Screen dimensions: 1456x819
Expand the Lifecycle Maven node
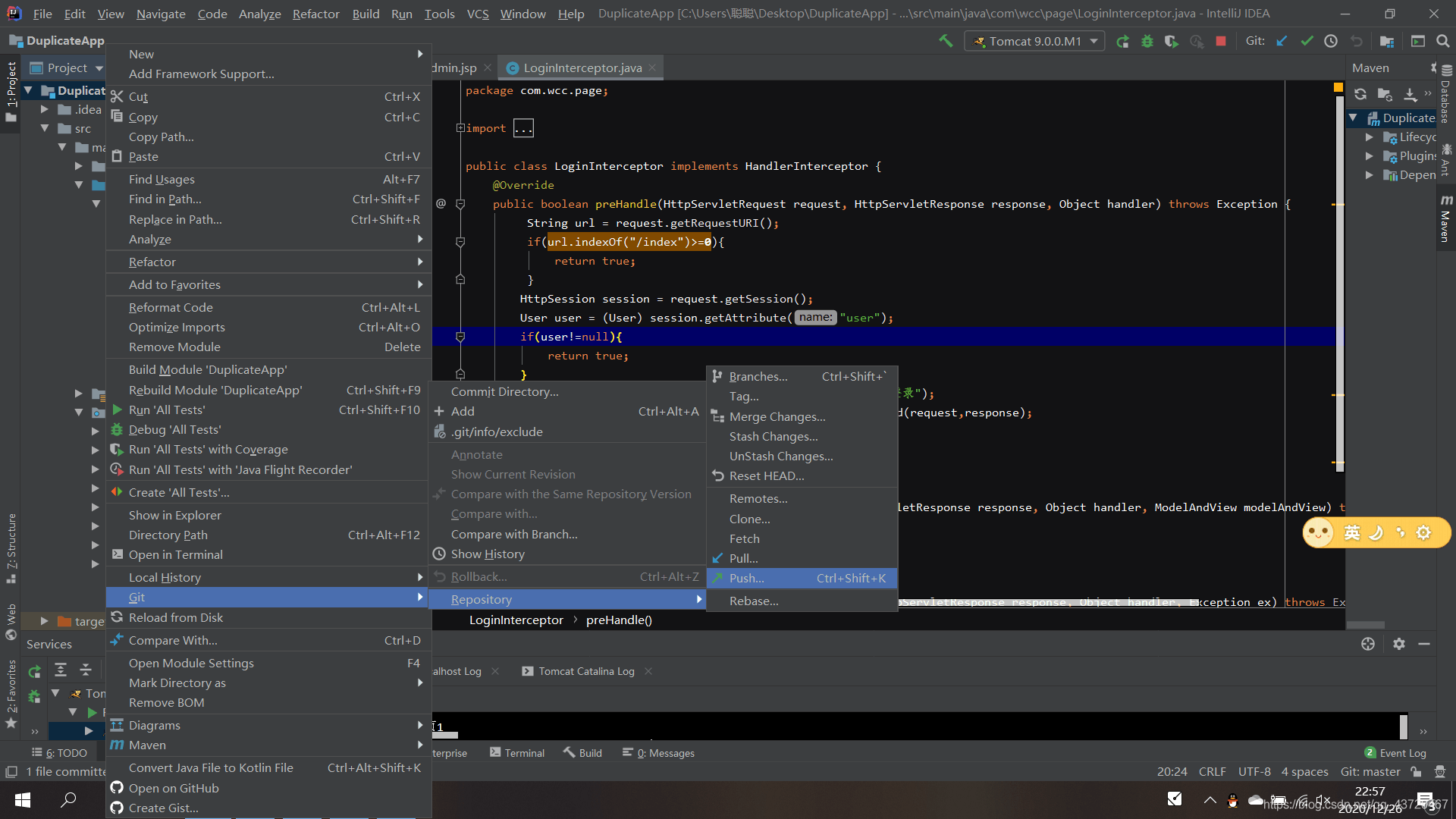point(1369,136)
